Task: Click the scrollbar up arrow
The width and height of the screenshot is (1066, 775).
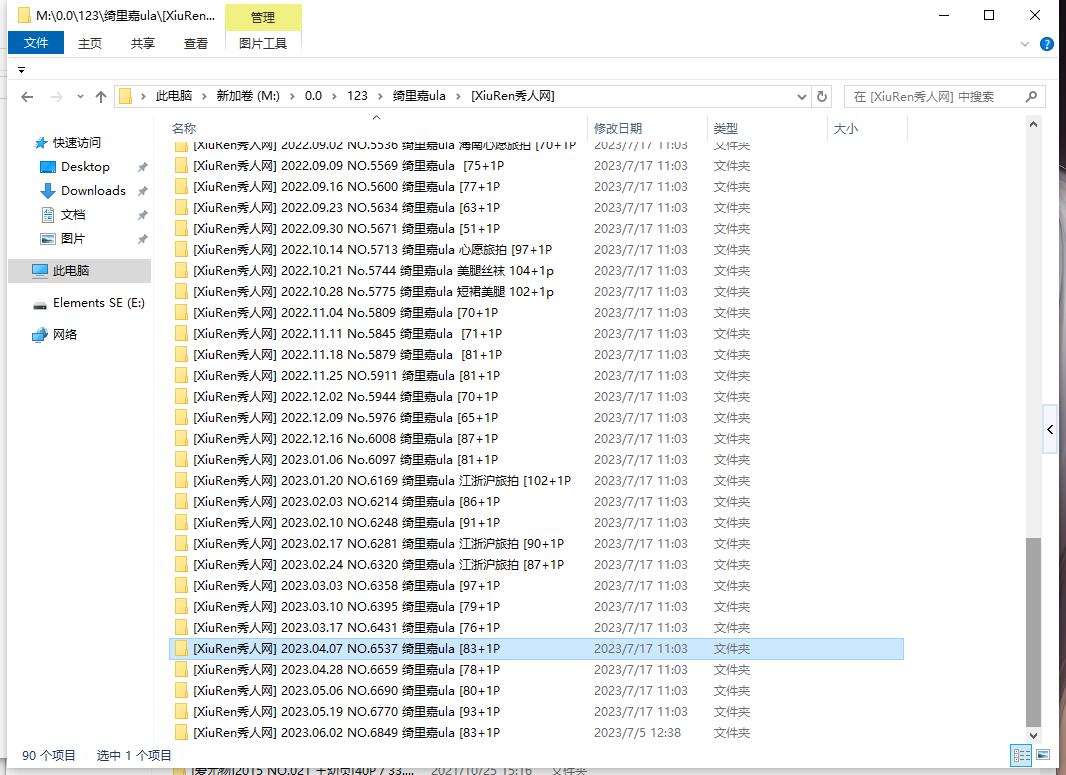Action: pyautogui.click(x=1033, y=124)
